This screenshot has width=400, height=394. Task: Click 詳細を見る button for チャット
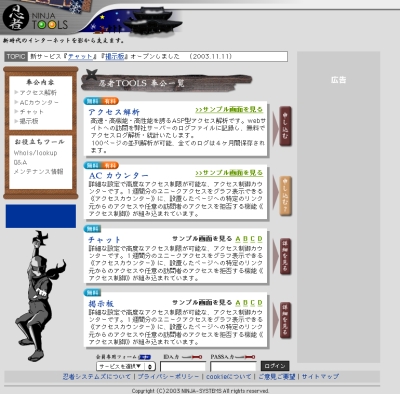click(x=285, y=256)
